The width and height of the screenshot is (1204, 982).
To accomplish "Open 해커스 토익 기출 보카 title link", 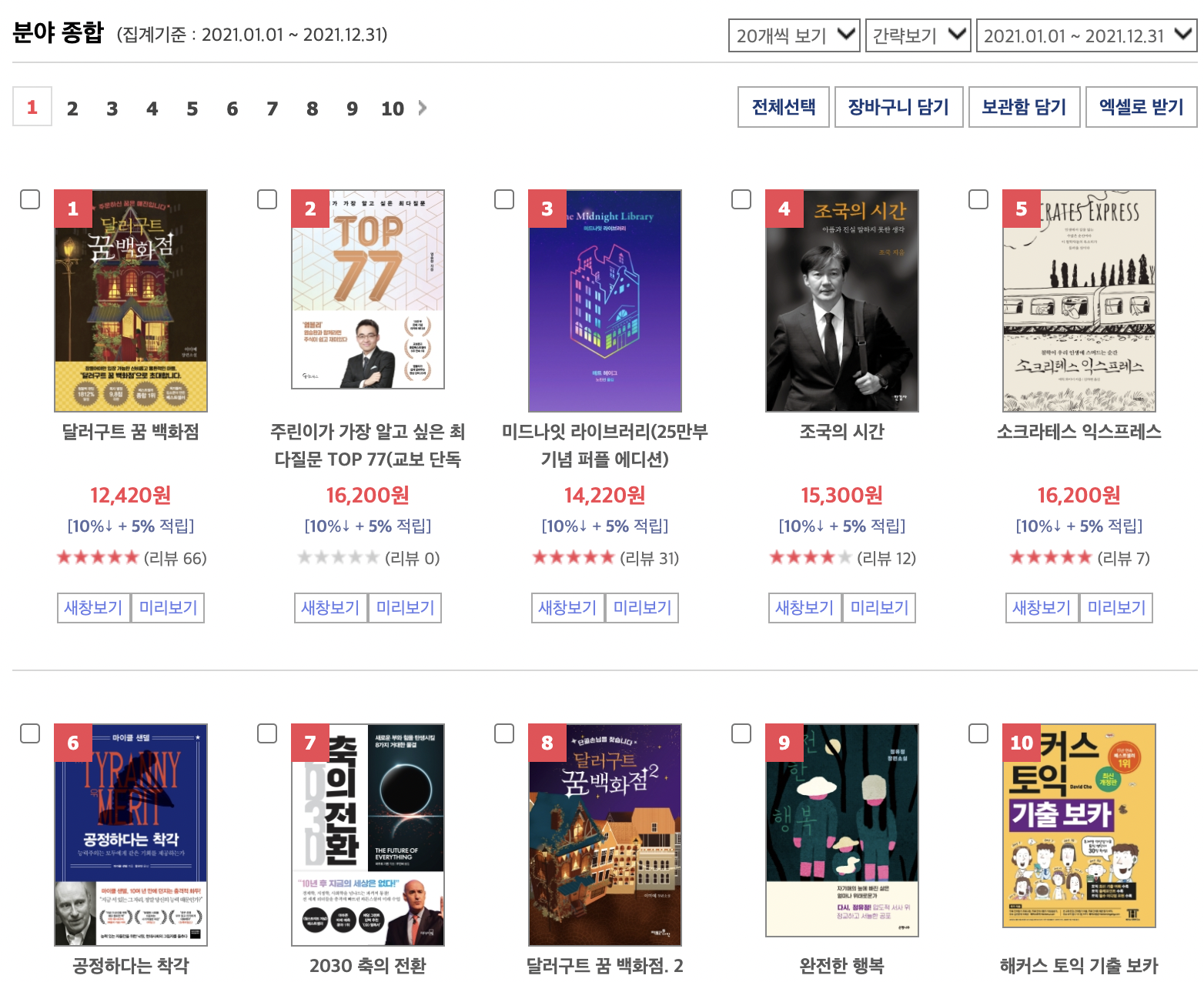I will 1079,966.
